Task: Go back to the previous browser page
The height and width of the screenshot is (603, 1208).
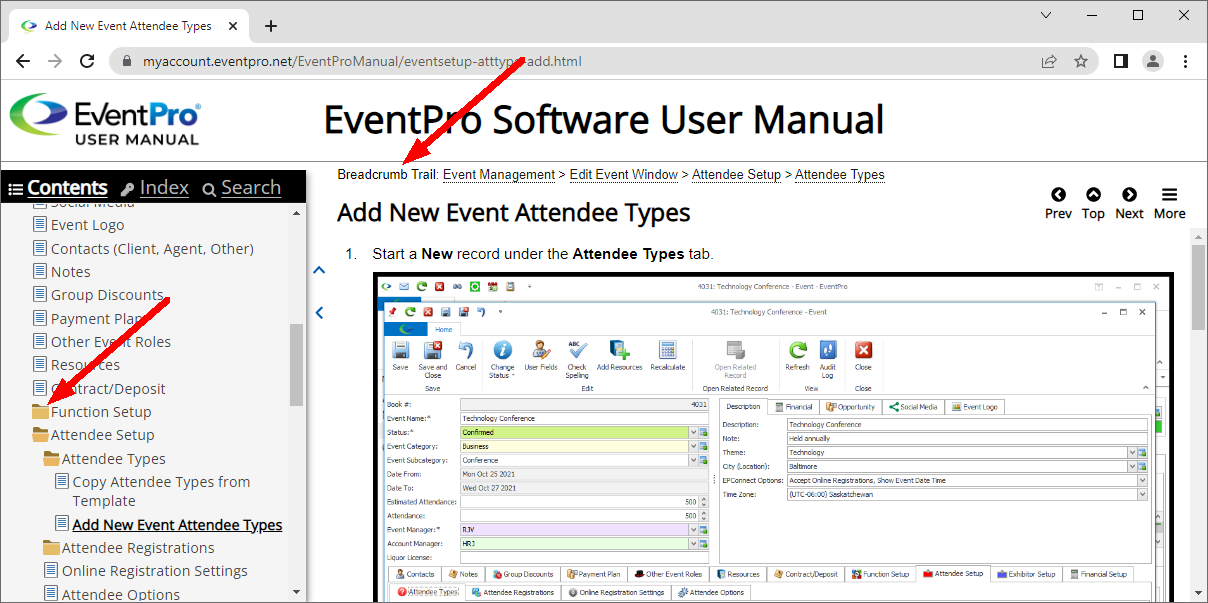Action: [x=23, y=61]
